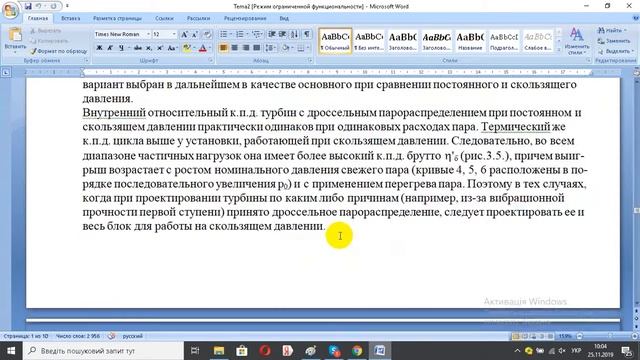Justify the text alignment
Image resolution: width=640 pixels, height=360 pixels.
point(256,48)
